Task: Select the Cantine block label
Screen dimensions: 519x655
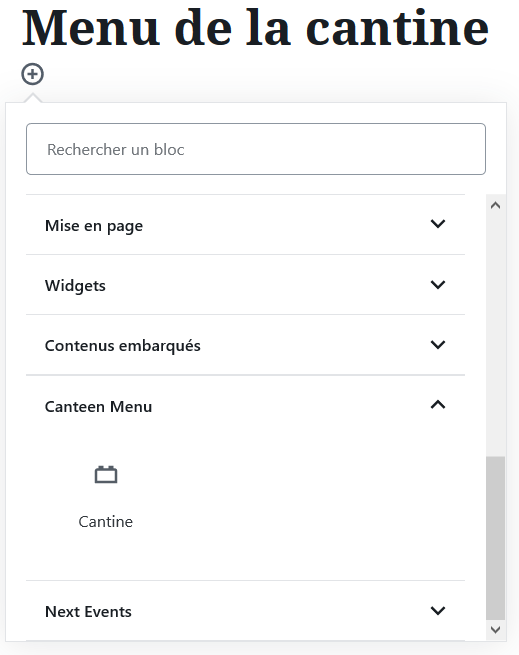Action: (106, 521)
